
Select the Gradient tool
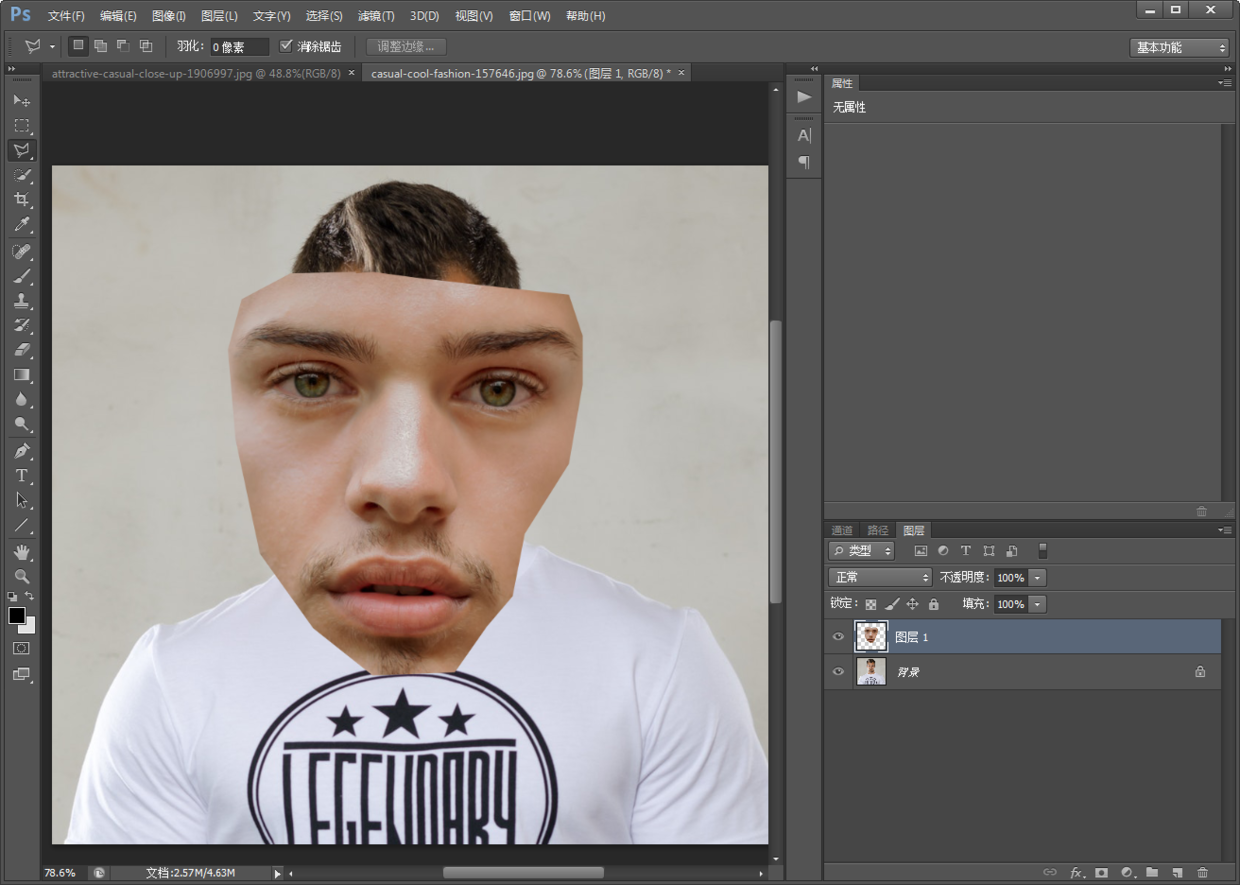(x=21, y=375)
